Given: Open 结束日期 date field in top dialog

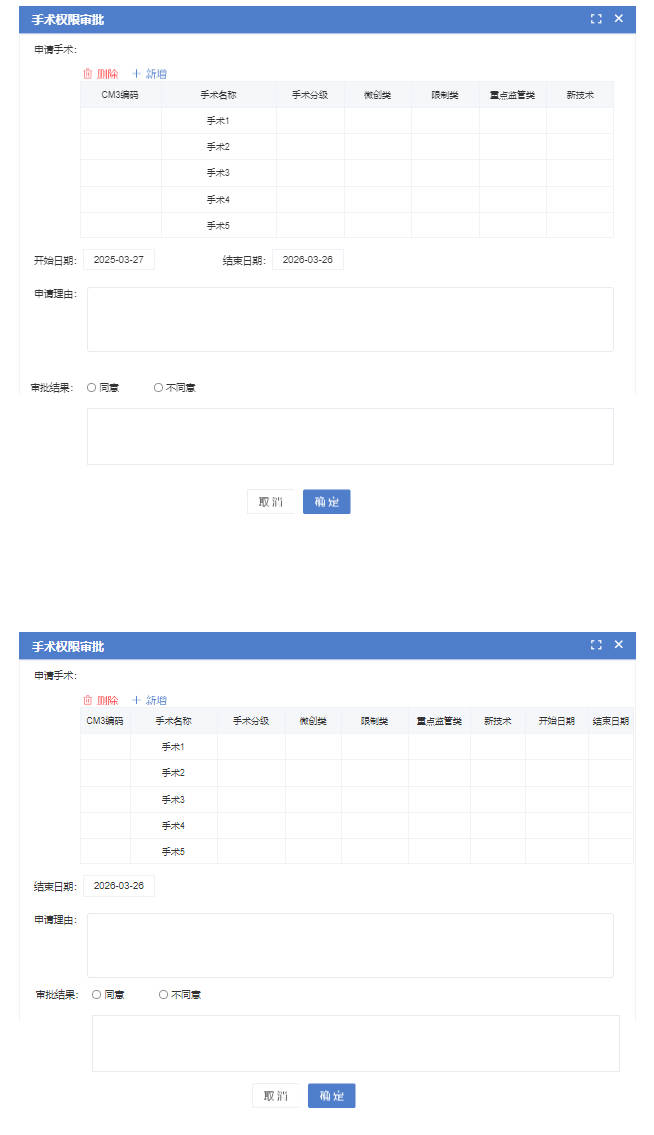Looking at the screenshot, I should coord(308,259).
